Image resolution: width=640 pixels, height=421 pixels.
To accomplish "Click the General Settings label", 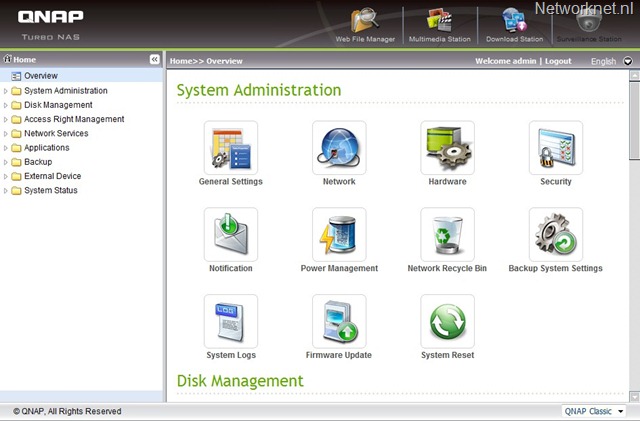I will (231, 182).
